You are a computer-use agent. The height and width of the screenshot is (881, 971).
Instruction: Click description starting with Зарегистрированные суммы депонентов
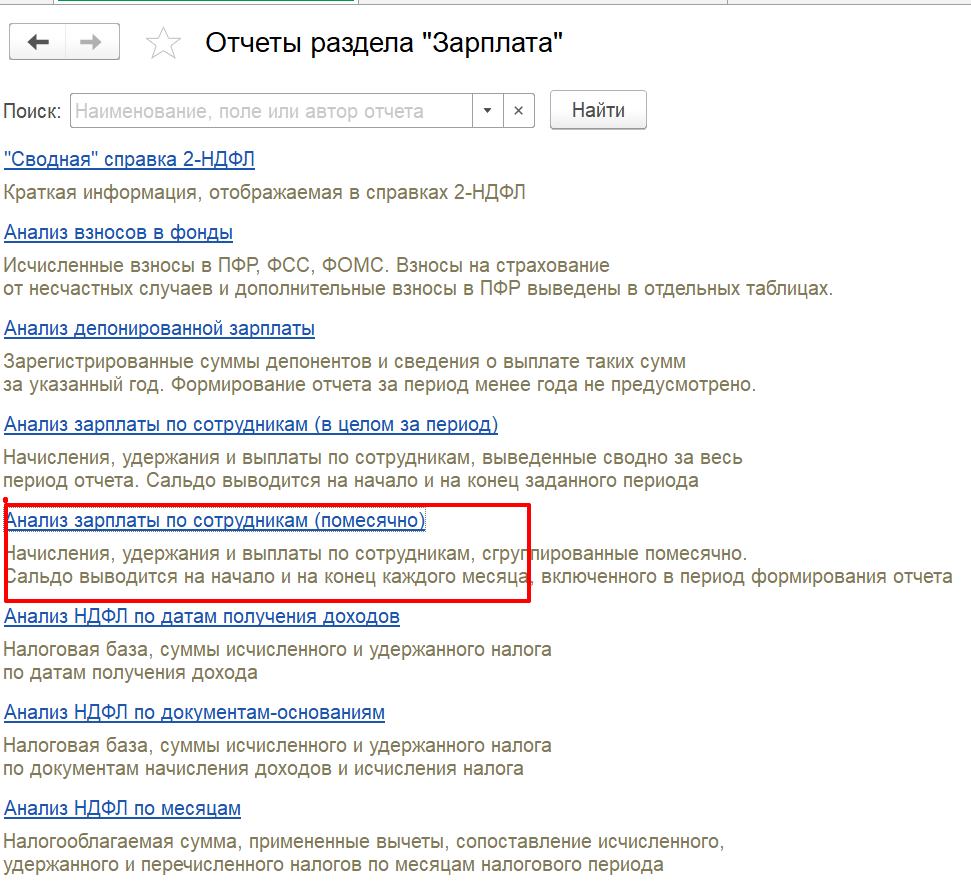point(344,361)
